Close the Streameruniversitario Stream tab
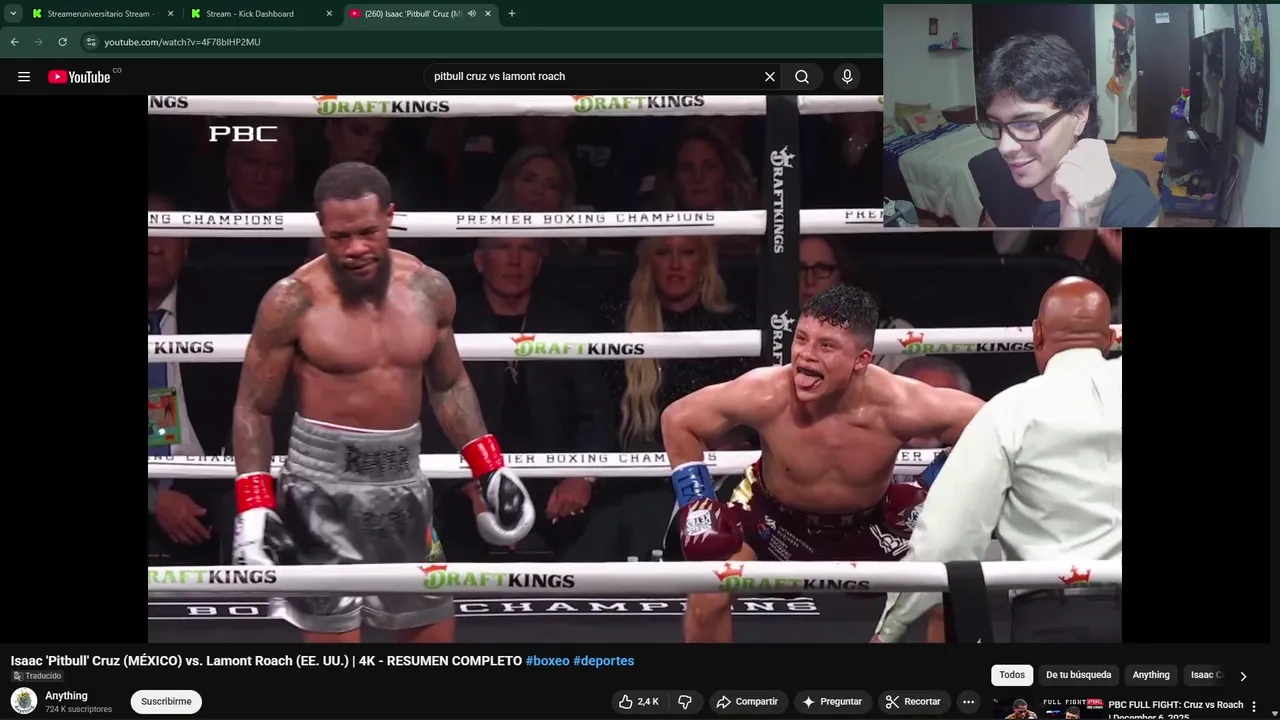 click(170, 14)
